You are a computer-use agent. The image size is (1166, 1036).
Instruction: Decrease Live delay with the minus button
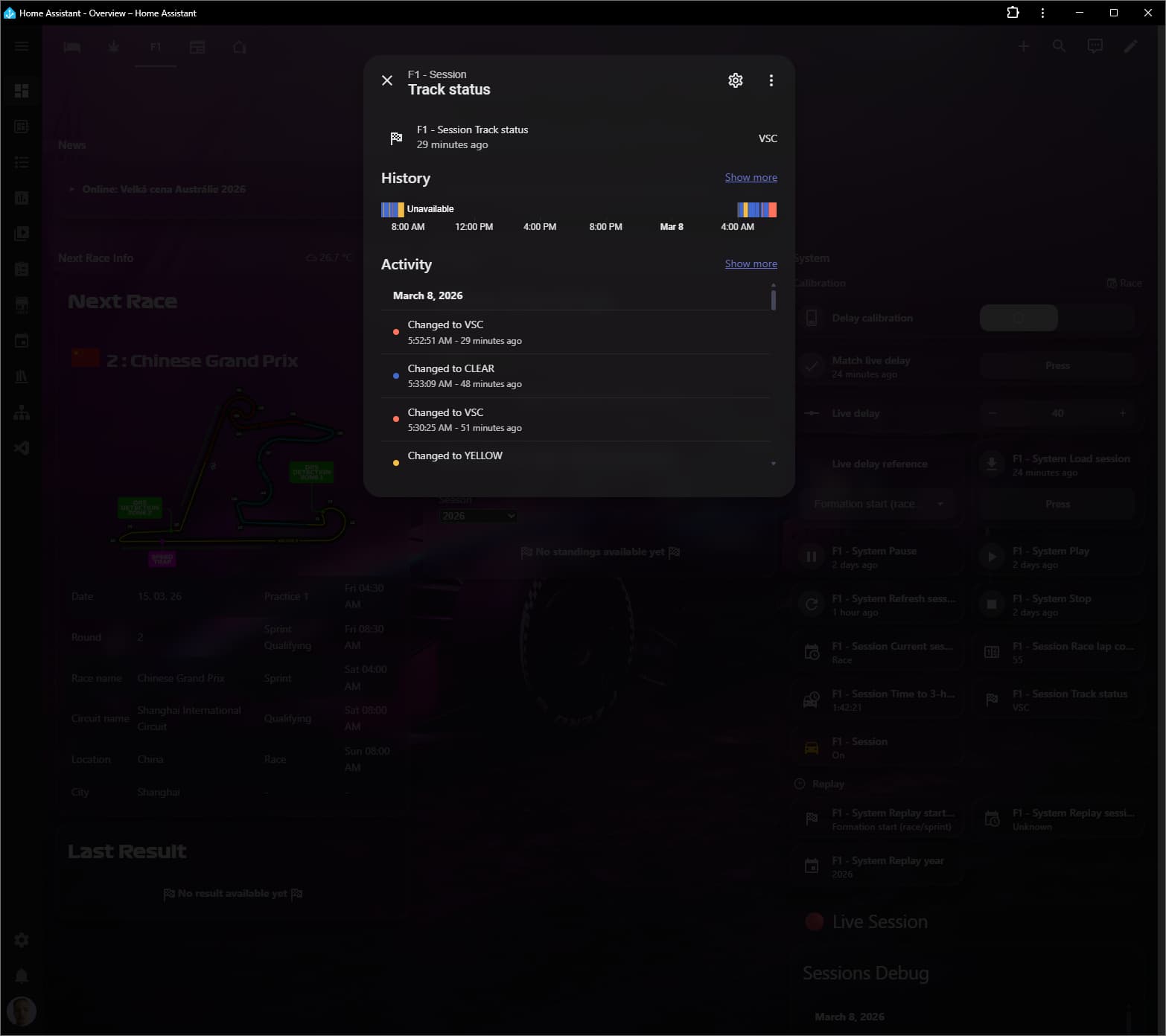click(x=993, y=413)
